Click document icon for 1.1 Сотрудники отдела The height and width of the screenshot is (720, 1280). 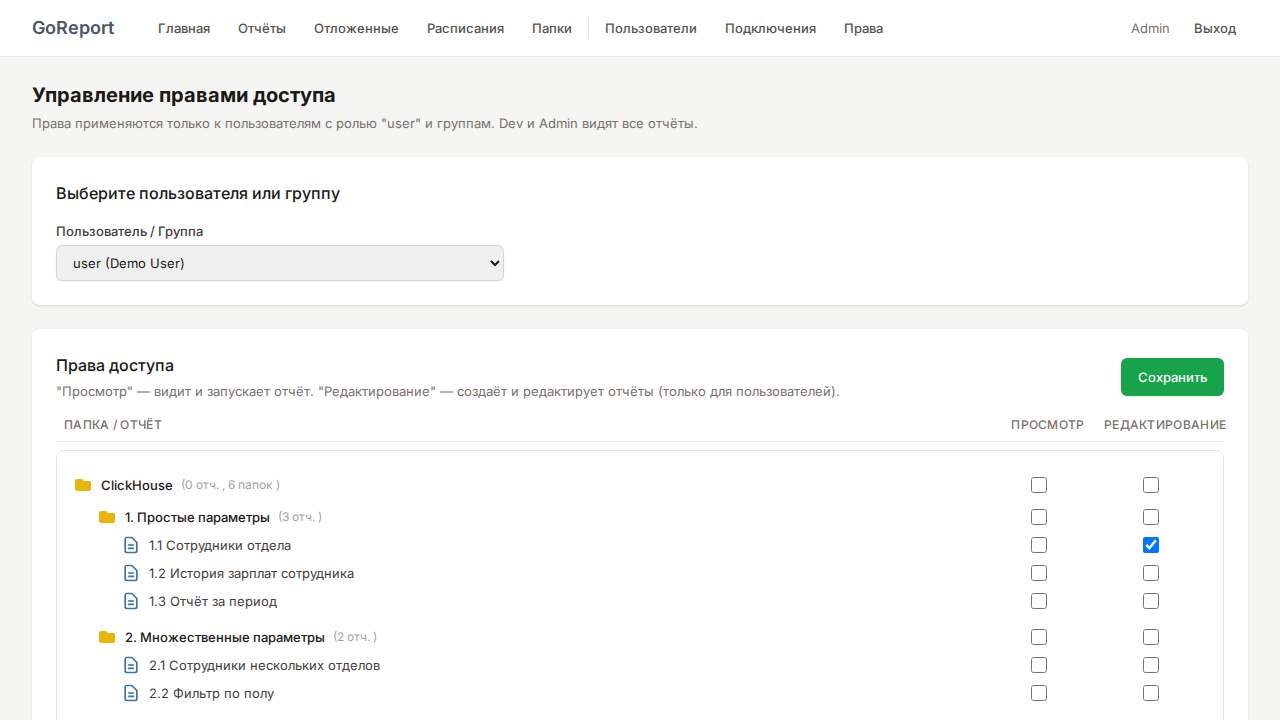(131, 546)
